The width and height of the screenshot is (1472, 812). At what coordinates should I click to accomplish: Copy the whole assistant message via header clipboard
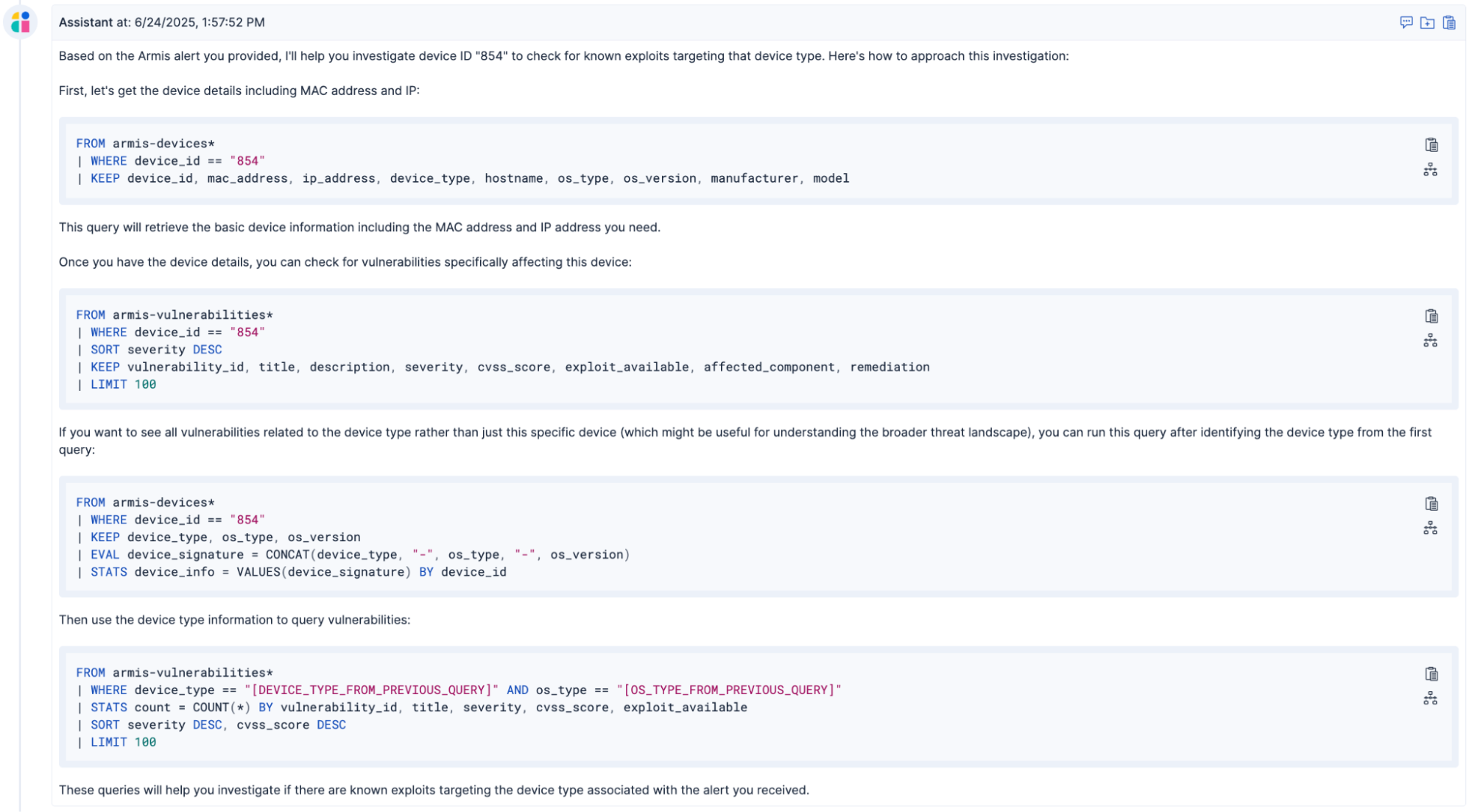(1449, 22)
